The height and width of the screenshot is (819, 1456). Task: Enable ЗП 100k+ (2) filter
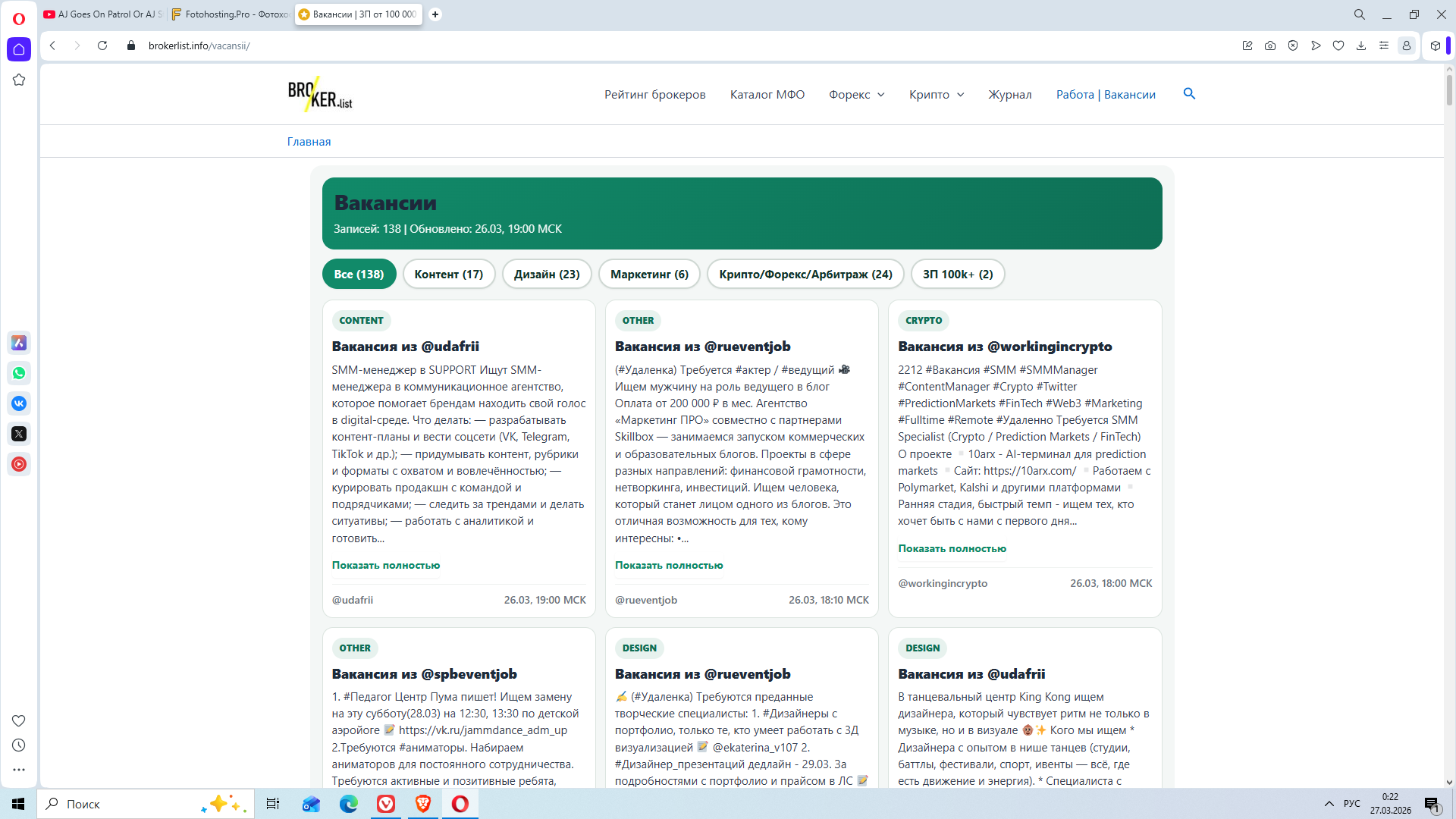tap(957, 274)
